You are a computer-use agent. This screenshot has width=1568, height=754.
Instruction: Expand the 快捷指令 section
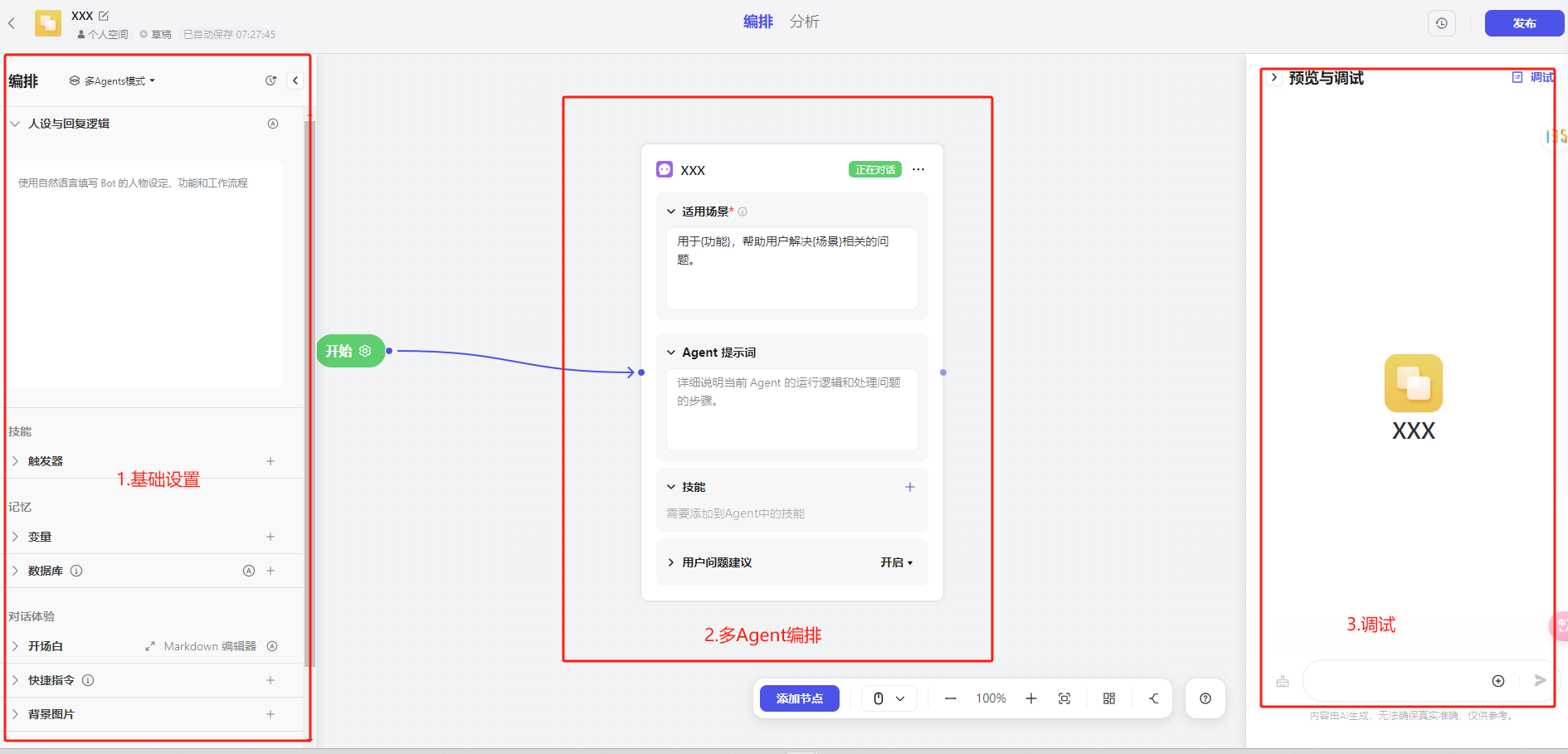pos(15,680)
